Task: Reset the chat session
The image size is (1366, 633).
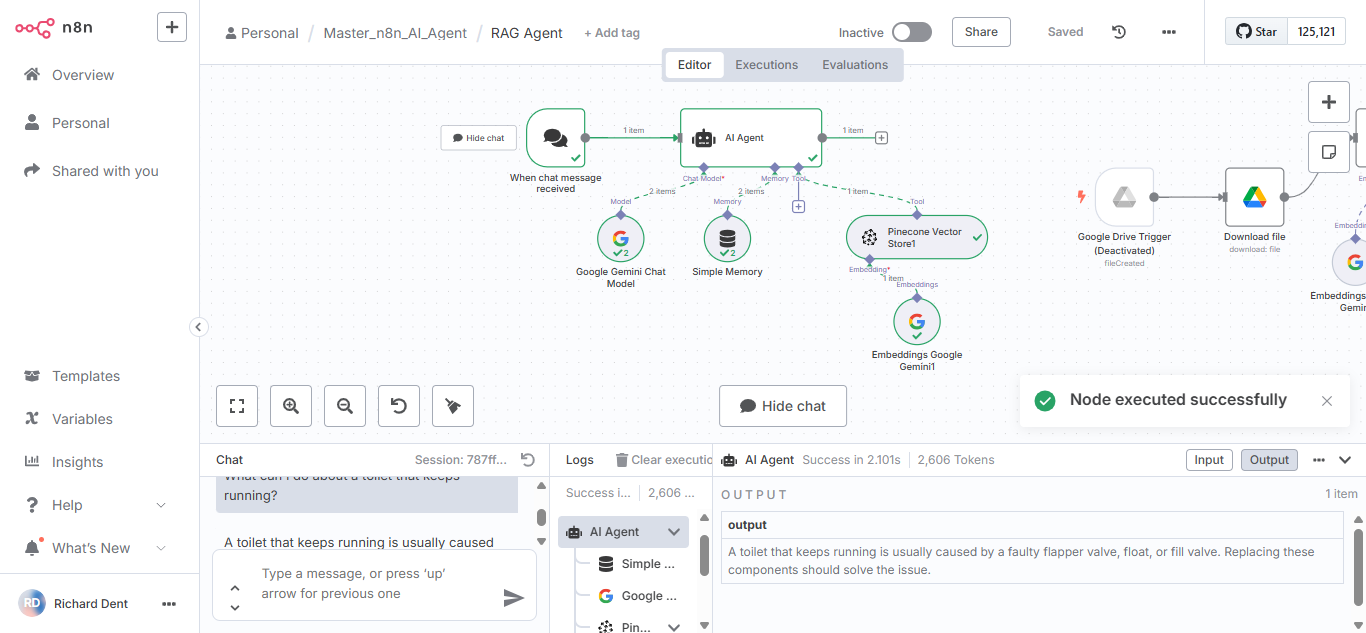Action: (529, 460)
